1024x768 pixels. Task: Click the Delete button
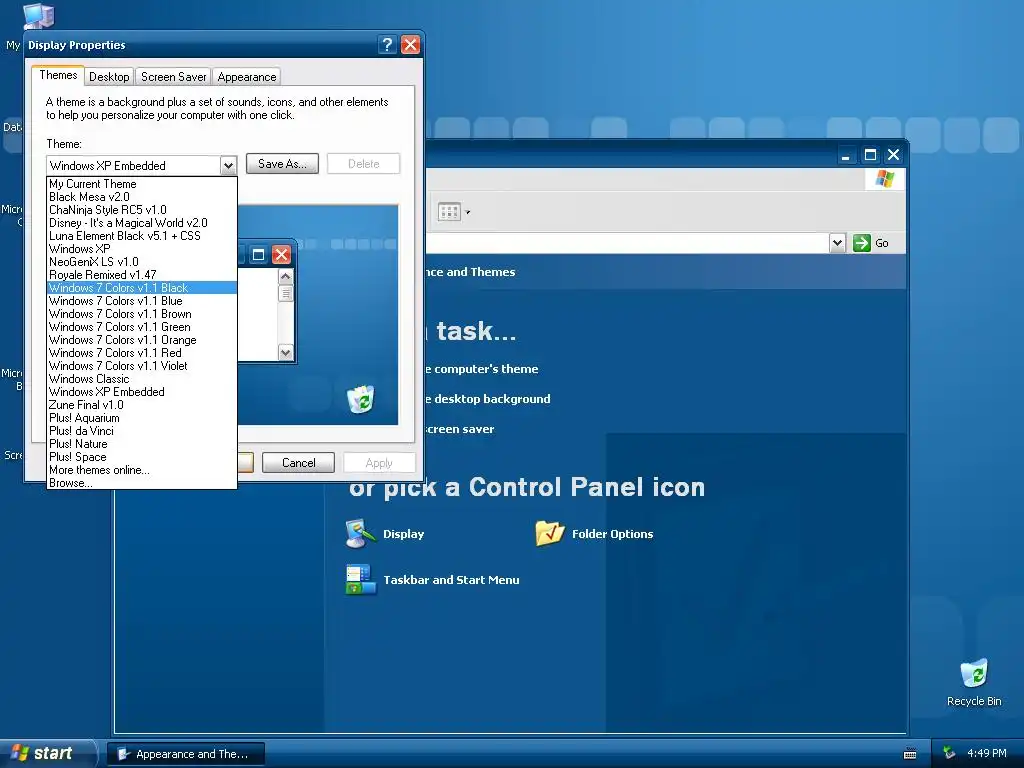363,164
